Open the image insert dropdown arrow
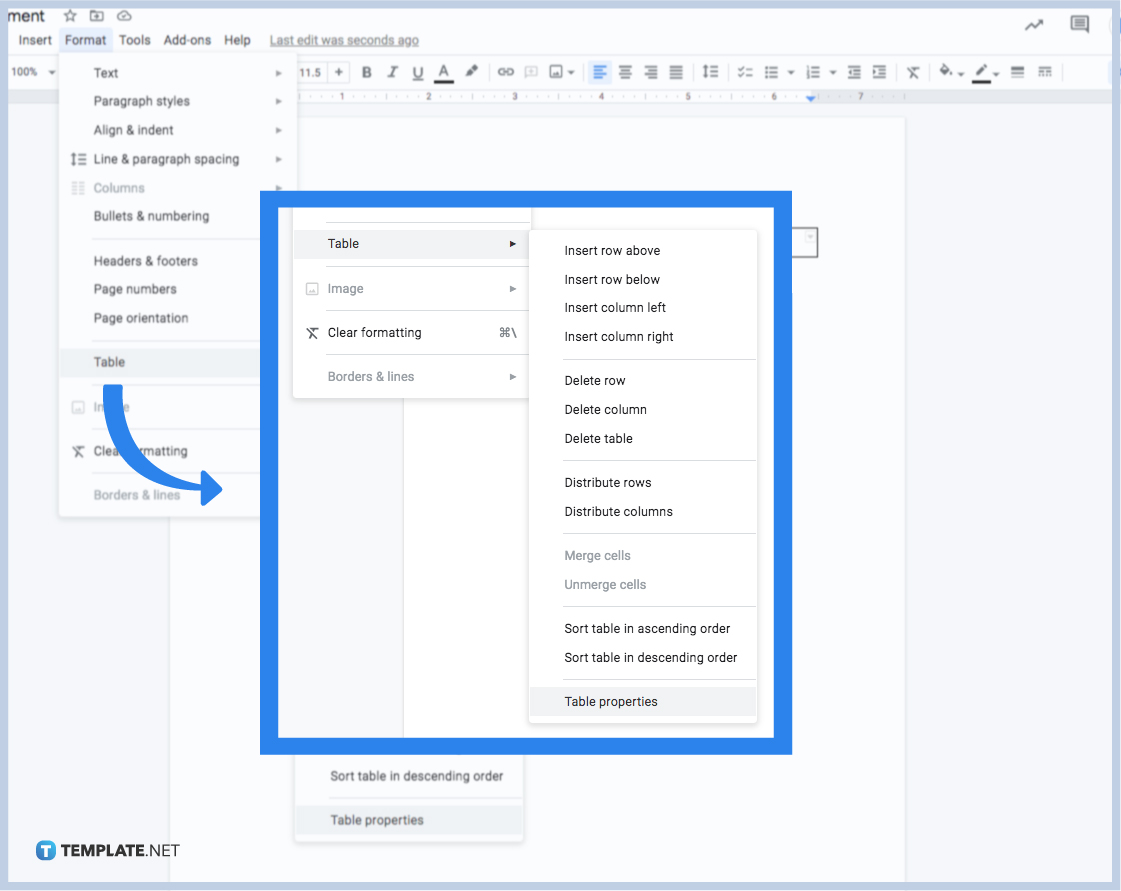The width and height of the screenshot is (1121, 891). pyautogui.click(x=570, y=72)
